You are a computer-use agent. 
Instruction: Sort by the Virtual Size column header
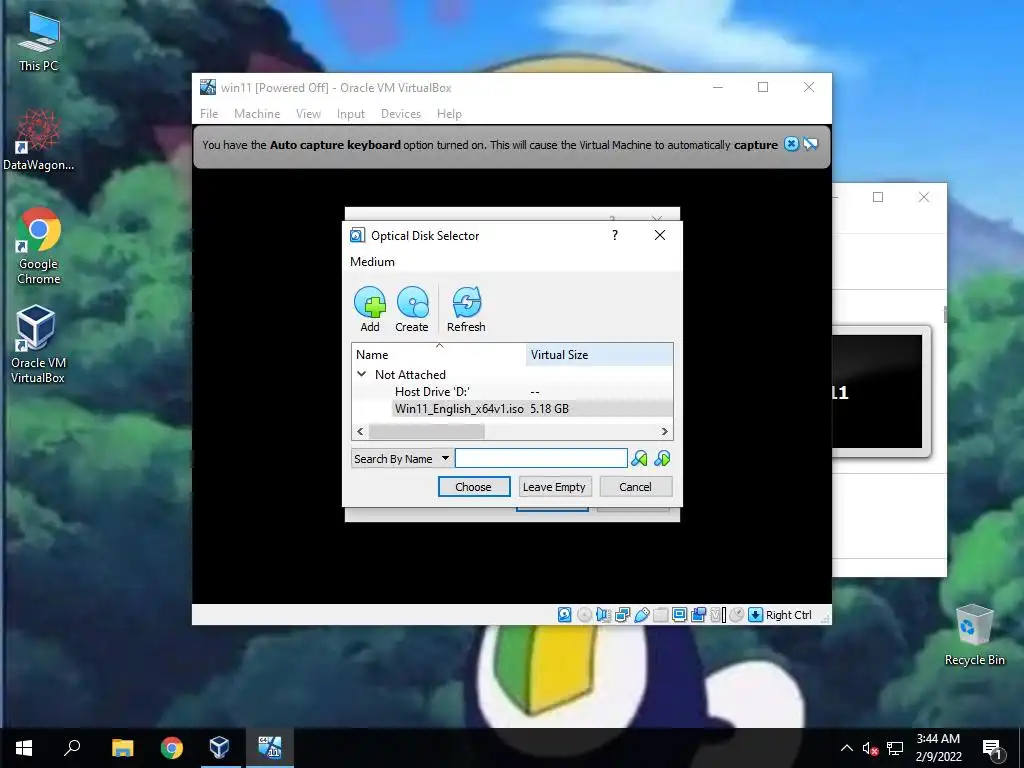point(599,355)
